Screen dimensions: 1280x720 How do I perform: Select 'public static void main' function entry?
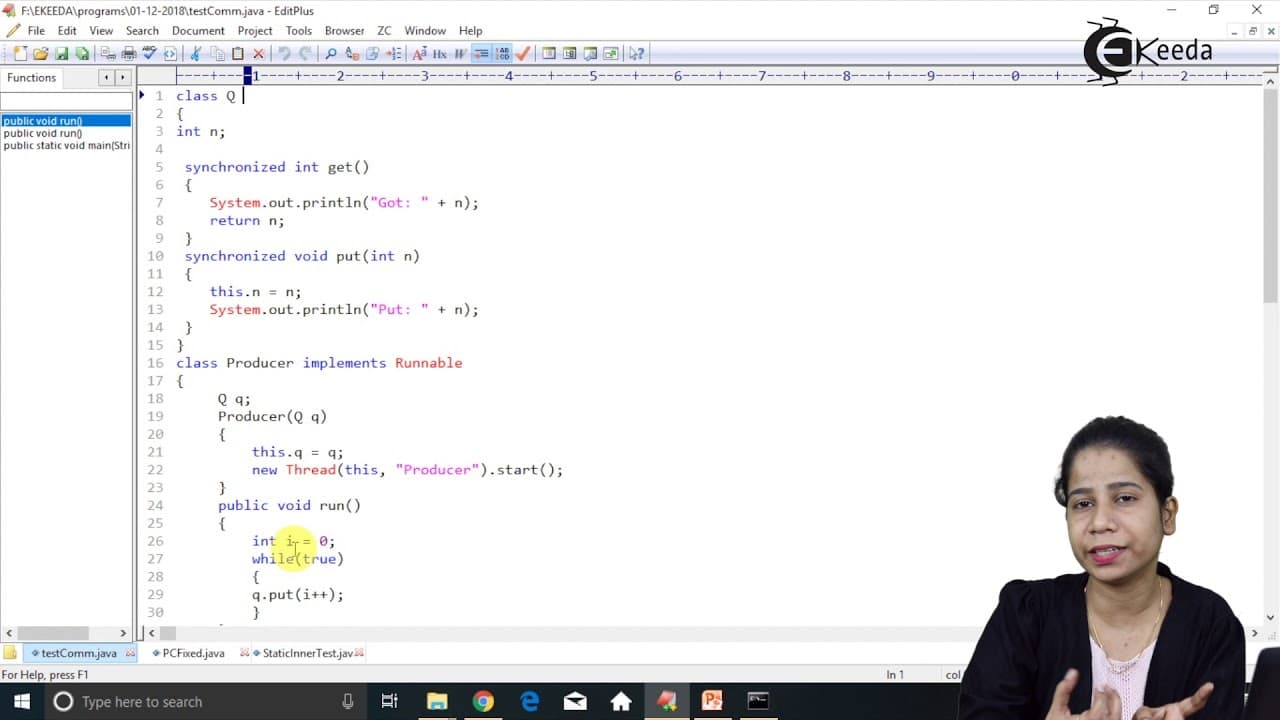(x=66, y=145)
